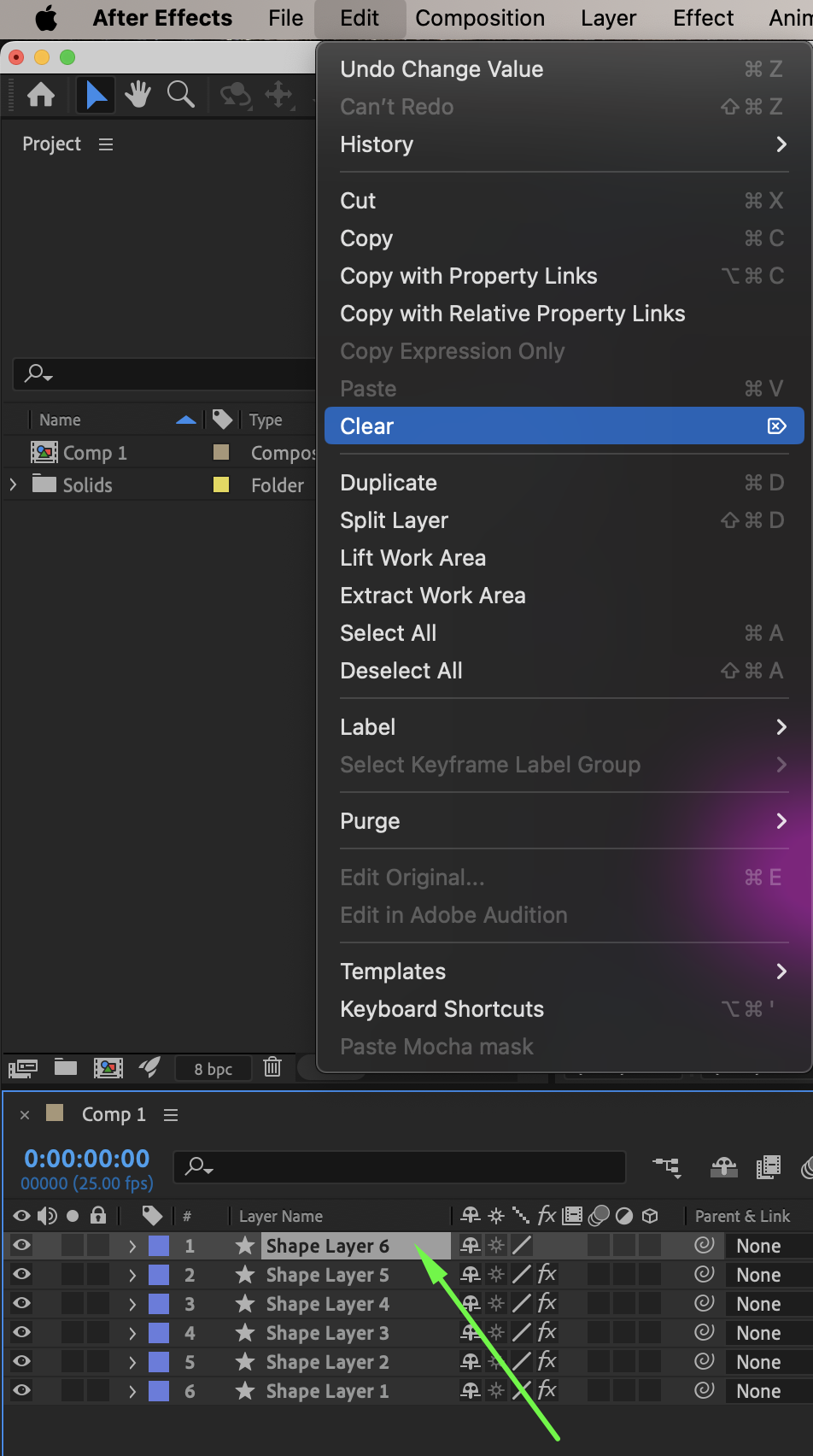
Task: Hide Shape Layer 3 using eye icon
Action: click(22, 1333)
